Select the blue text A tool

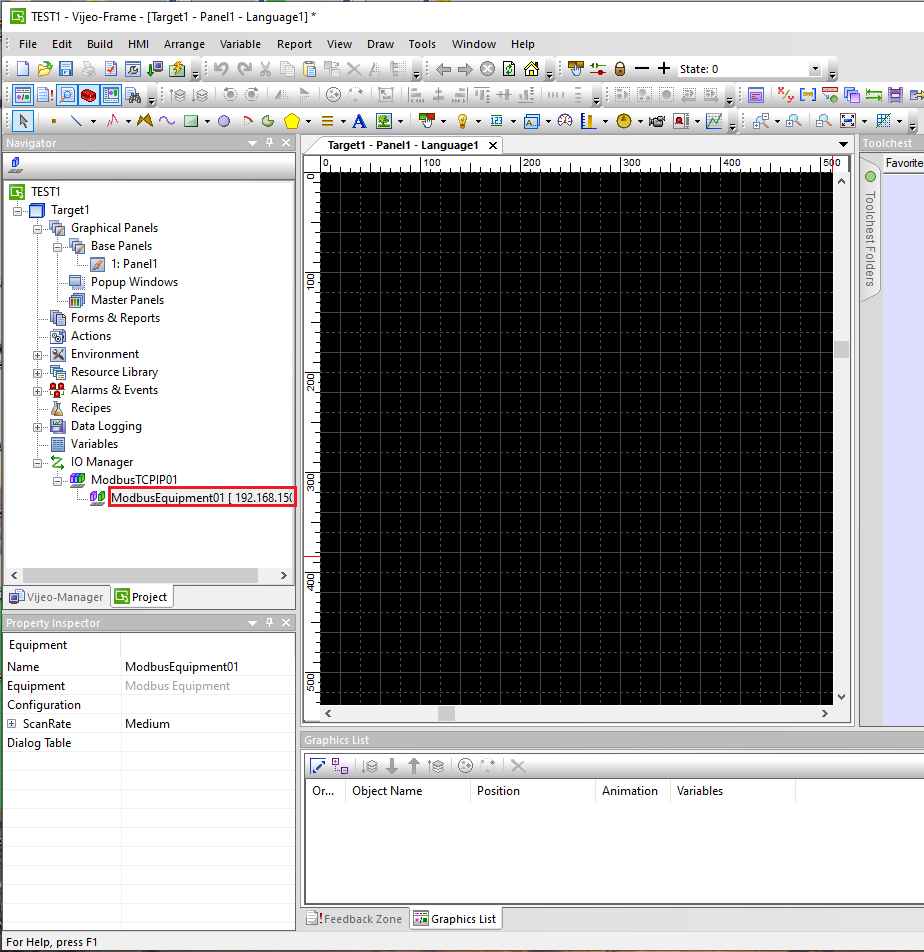click(359, 121)
